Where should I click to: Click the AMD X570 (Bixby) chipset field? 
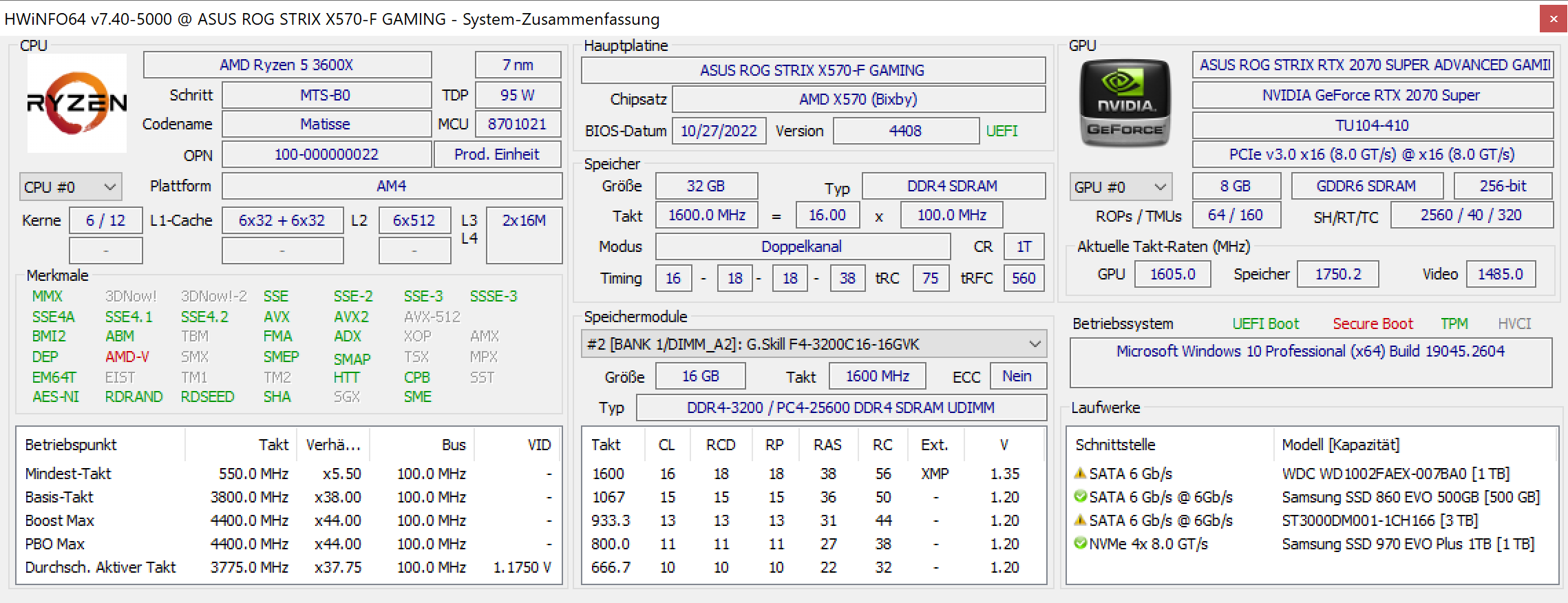click(858, 99)
